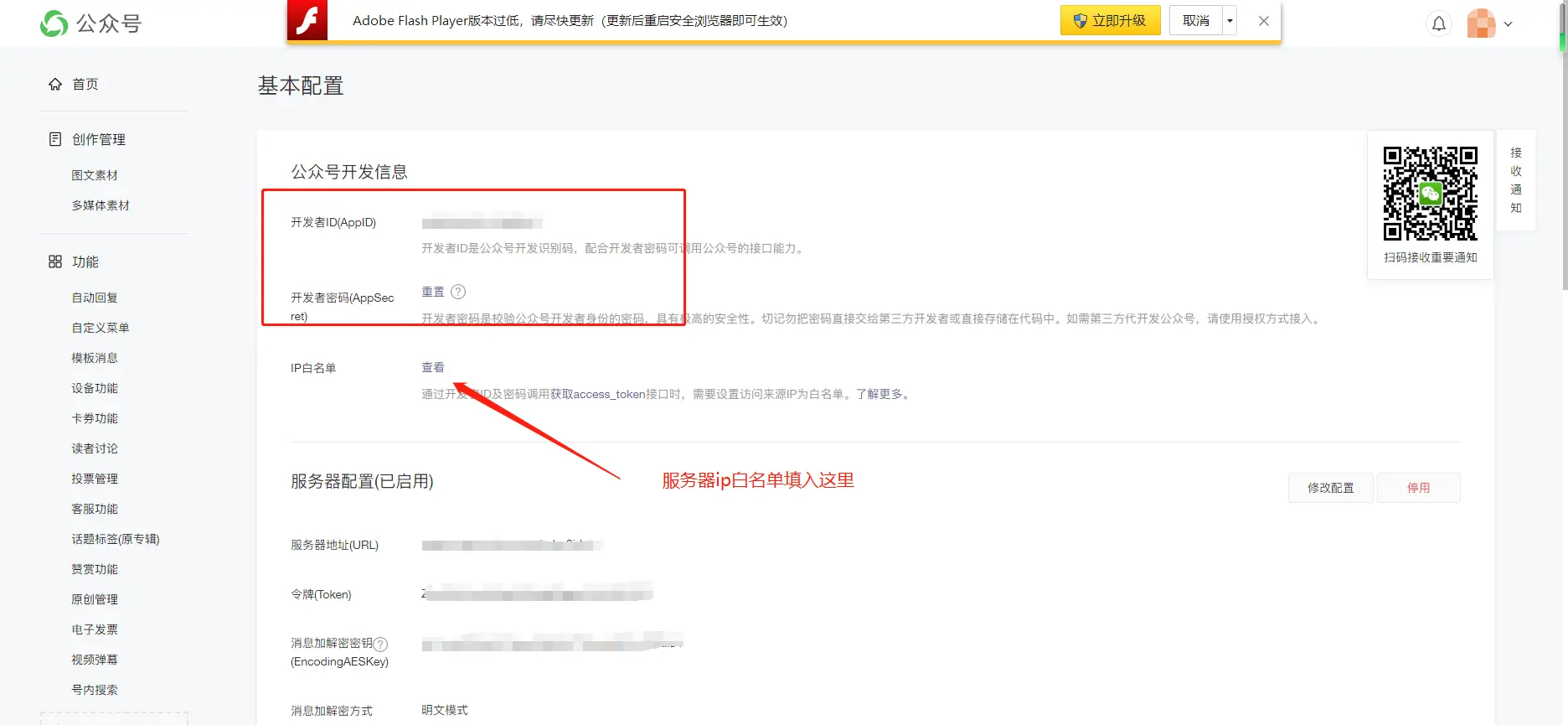This screenshot has width=1568, height=725.
Task: Click 立即升级 upgrade button
Action: [1110, 20]
